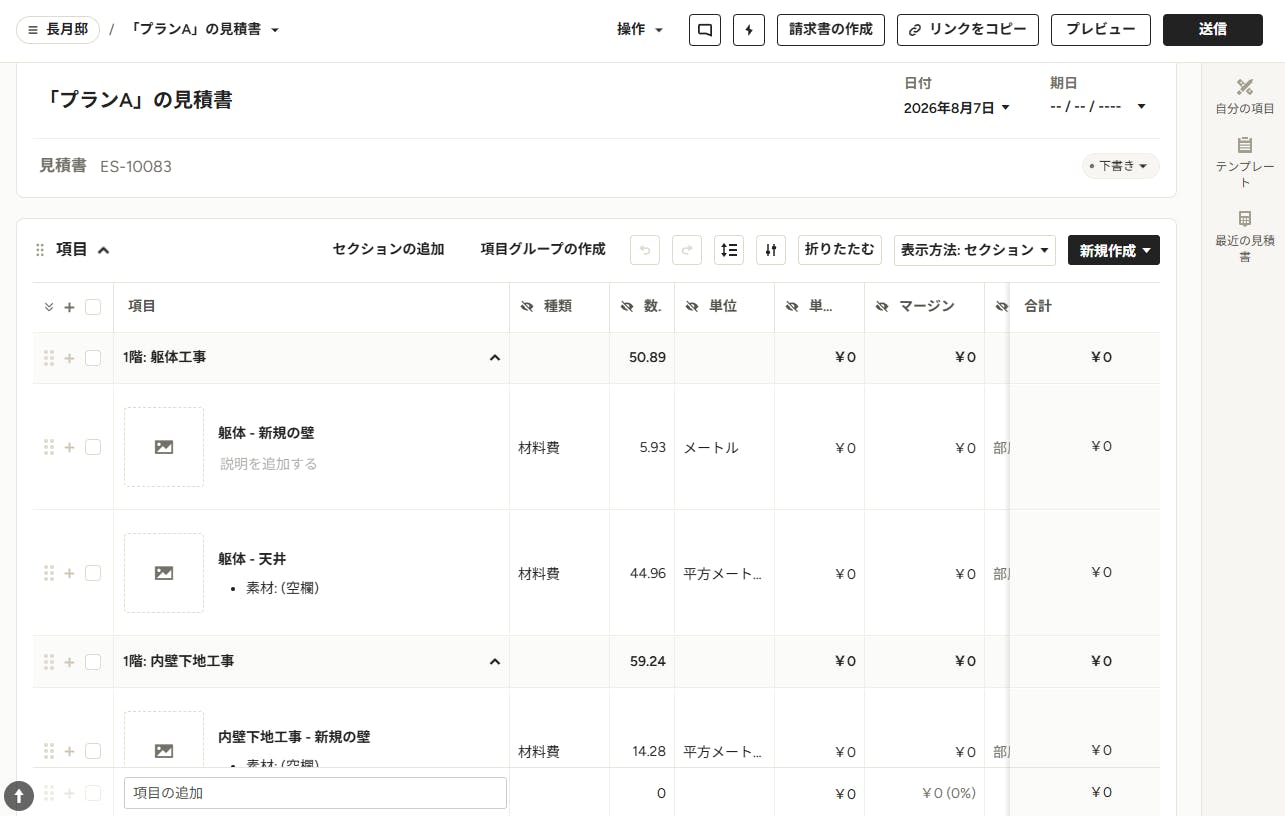The height and width of the screenshot is (816, 1285).
Task: Check the 躯体 - 天井 row checkbox
Action: pyautogui.click(x=93, y=573)
